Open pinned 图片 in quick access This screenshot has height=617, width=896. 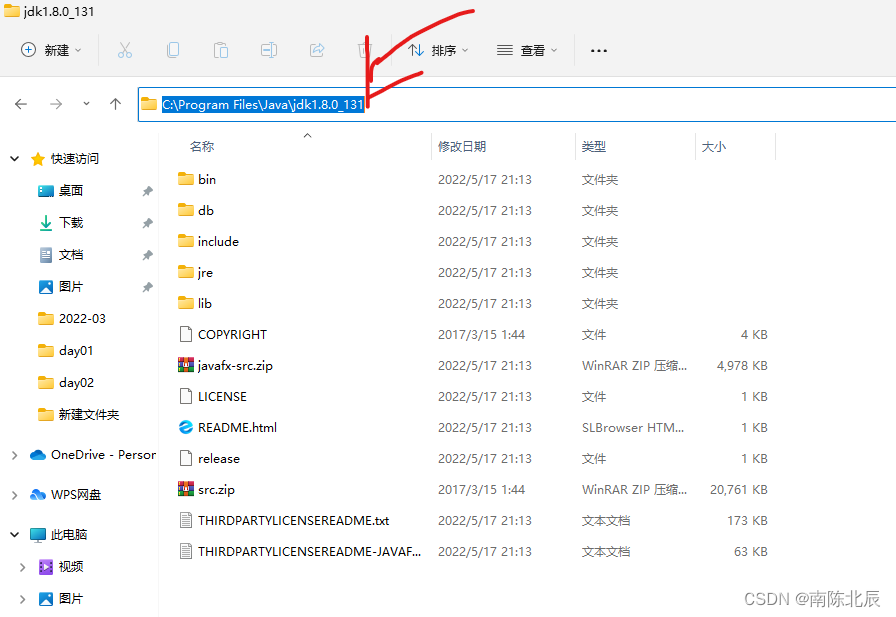pos(71,287)
